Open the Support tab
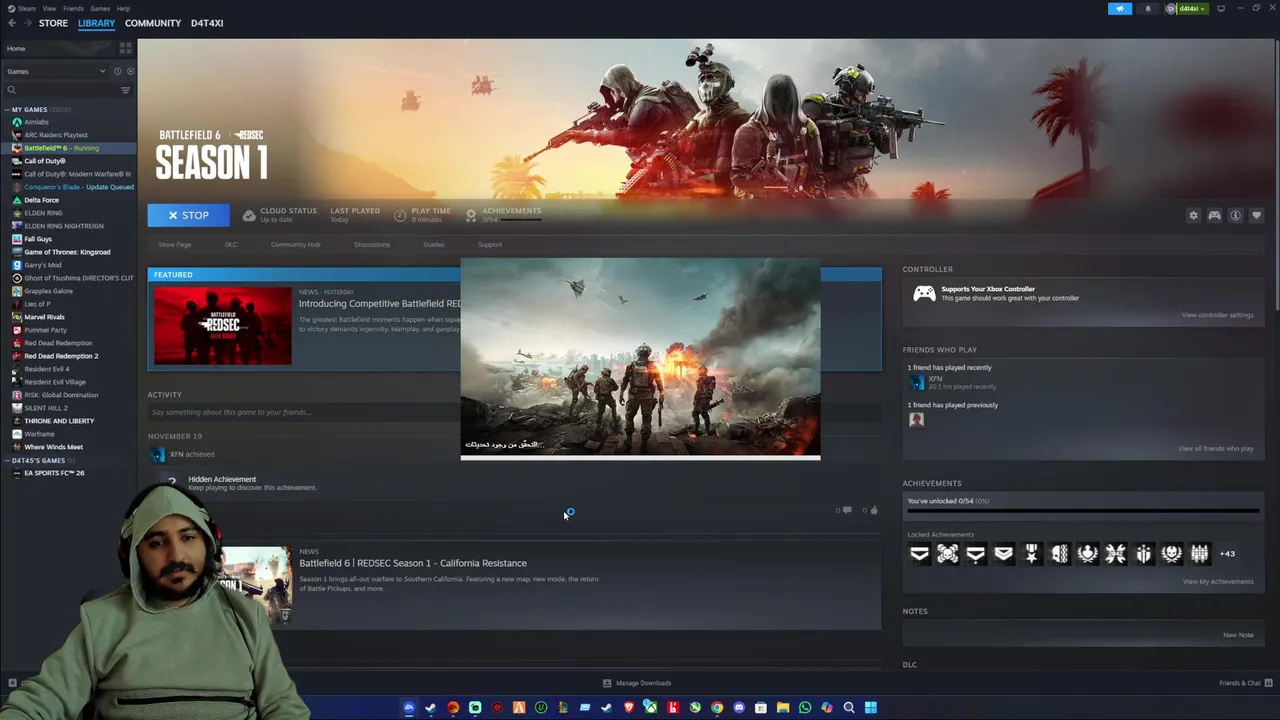1280x720 pixels. pyautogui.click(x=490, y=244)
